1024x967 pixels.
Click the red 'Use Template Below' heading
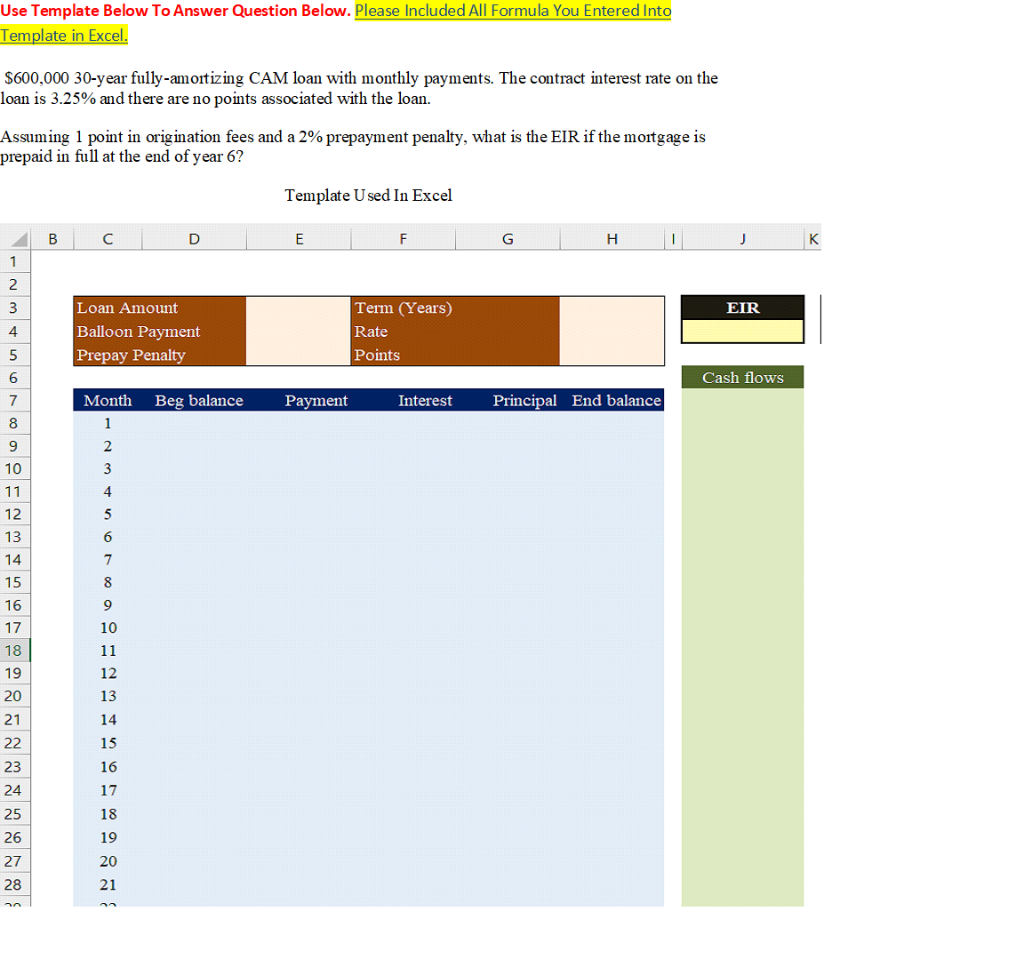pyautogui.click(x=176, y=10)
